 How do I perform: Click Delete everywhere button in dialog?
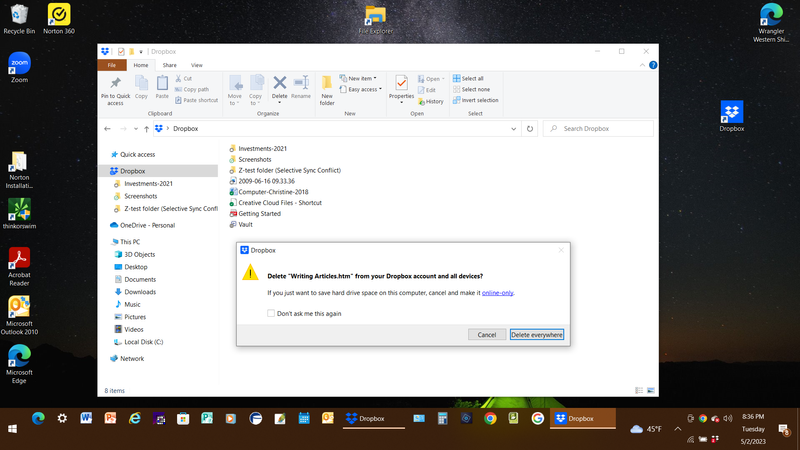click(x=537, y=335)
